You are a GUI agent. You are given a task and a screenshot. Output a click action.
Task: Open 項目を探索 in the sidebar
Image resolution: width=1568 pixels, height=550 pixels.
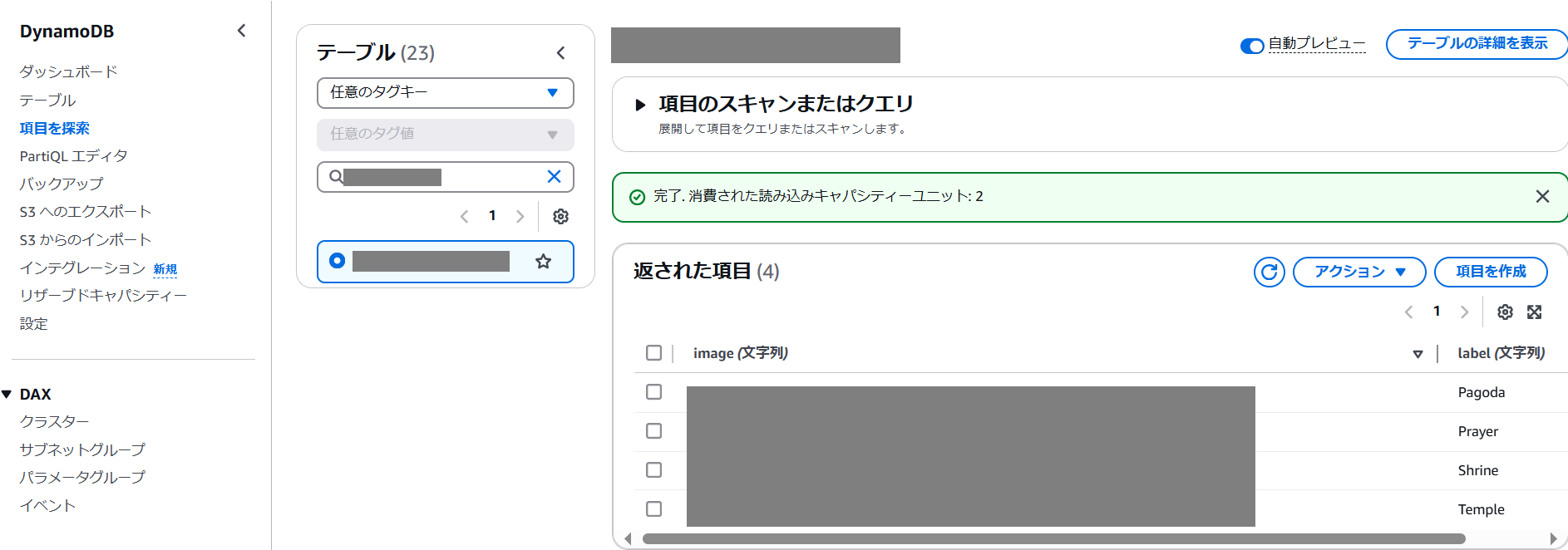point(54,128)
